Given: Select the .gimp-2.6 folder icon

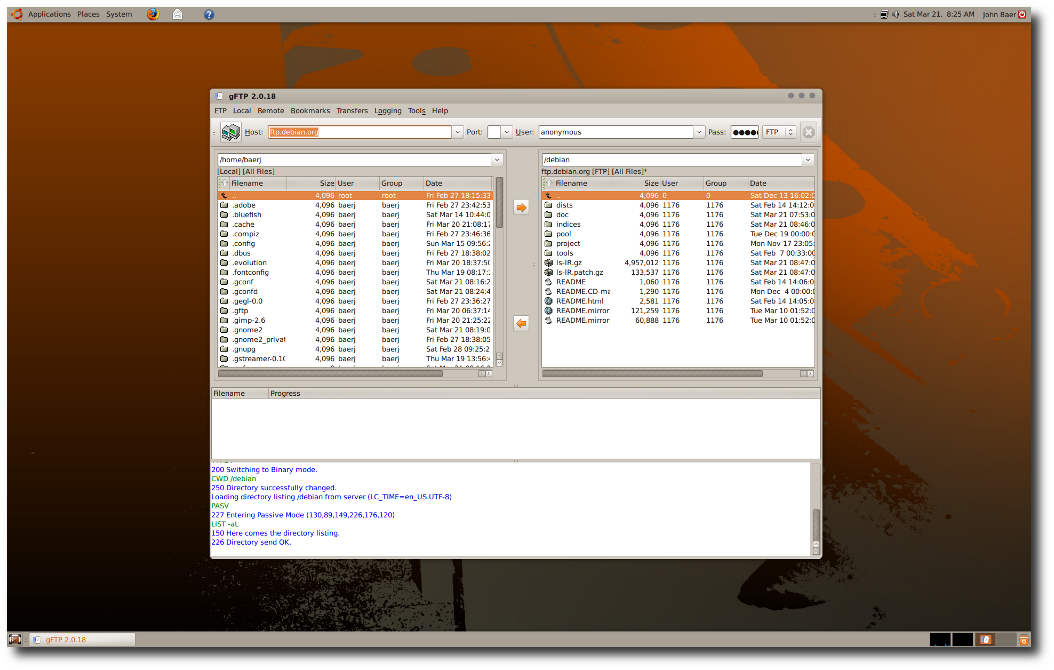Looking at the screenshot, I should (224, 321).
